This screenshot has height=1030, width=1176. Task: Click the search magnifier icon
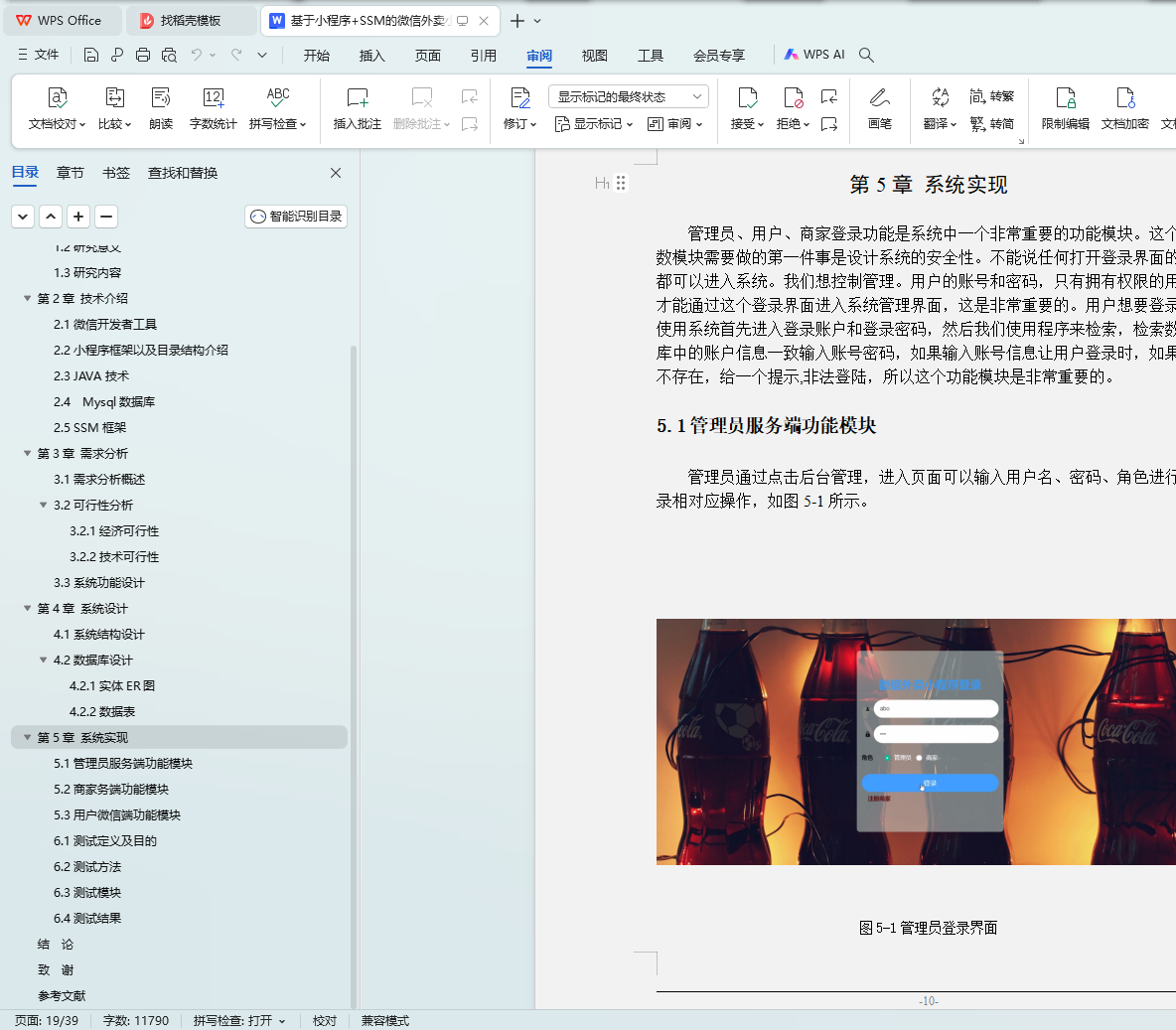[x=866, y=55]
